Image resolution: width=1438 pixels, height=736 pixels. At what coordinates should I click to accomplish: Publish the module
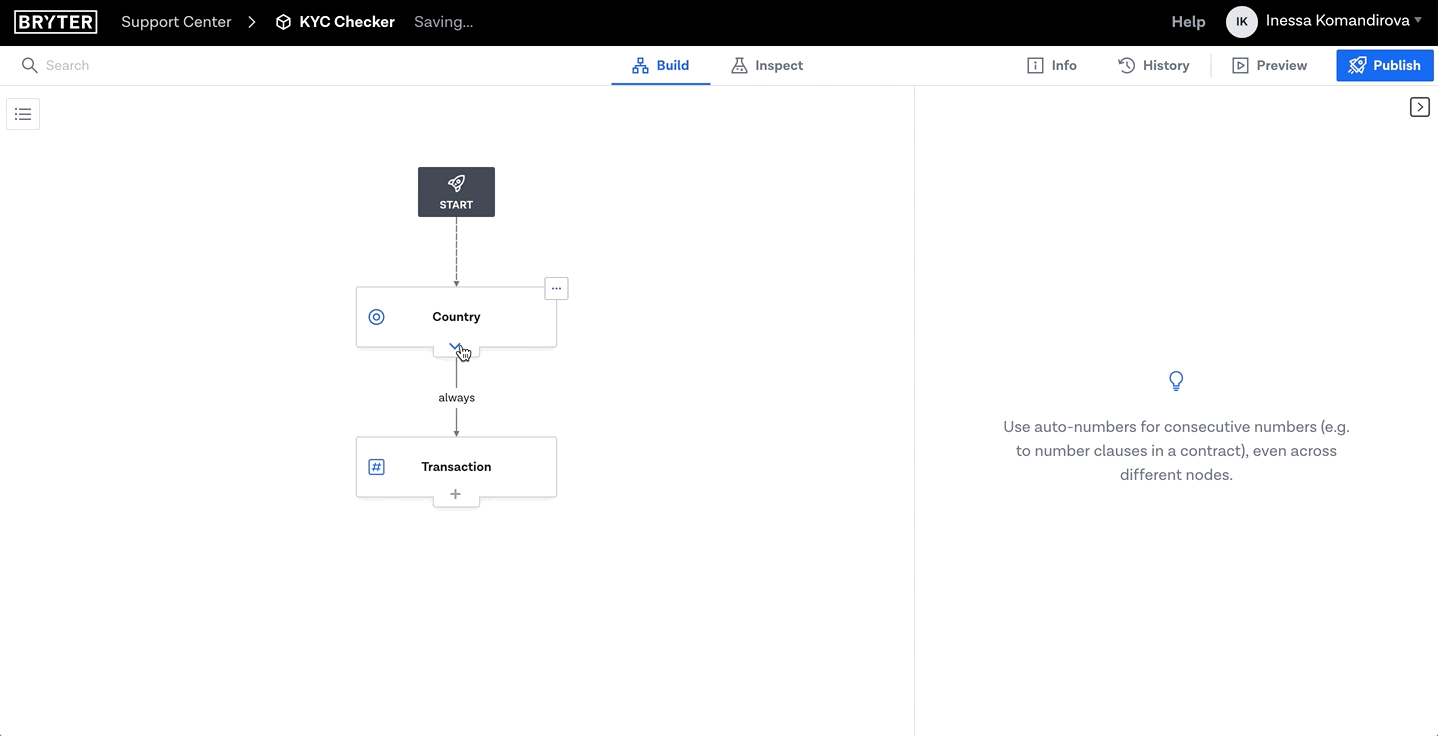click(1385, 65)
